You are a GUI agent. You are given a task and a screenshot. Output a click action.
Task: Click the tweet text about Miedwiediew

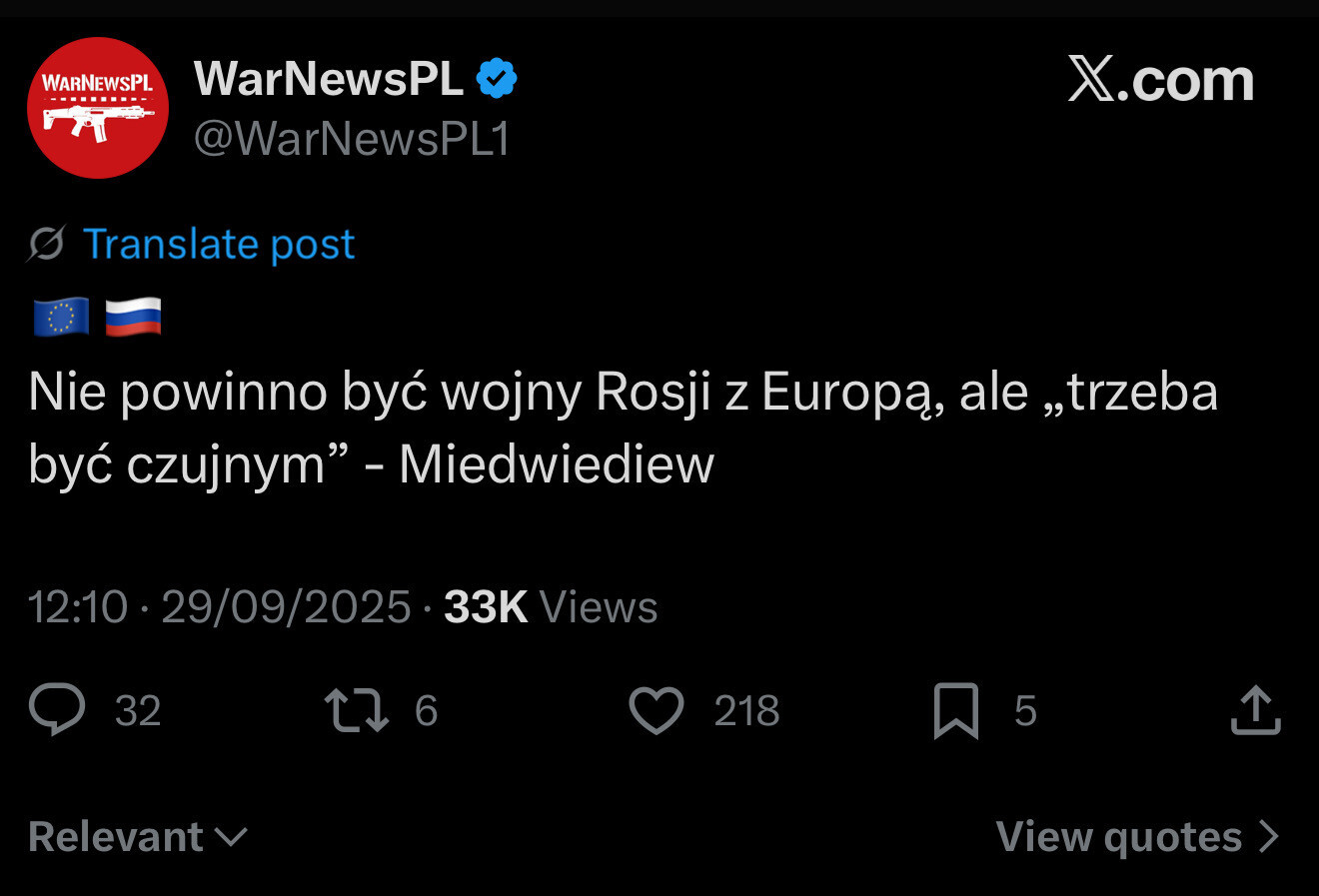[x=623, y=428]
